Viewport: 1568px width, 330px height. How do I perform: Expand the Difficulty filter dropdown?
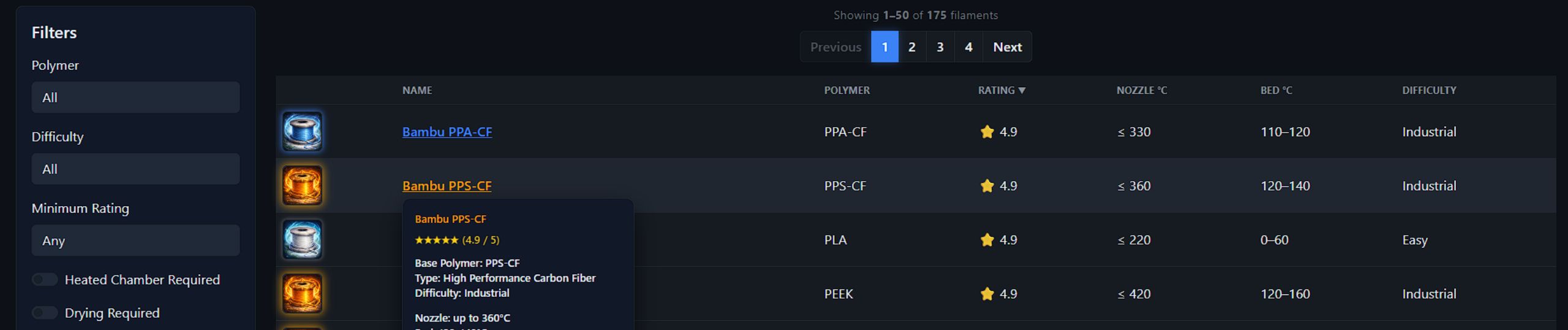[x=135, y=169]
